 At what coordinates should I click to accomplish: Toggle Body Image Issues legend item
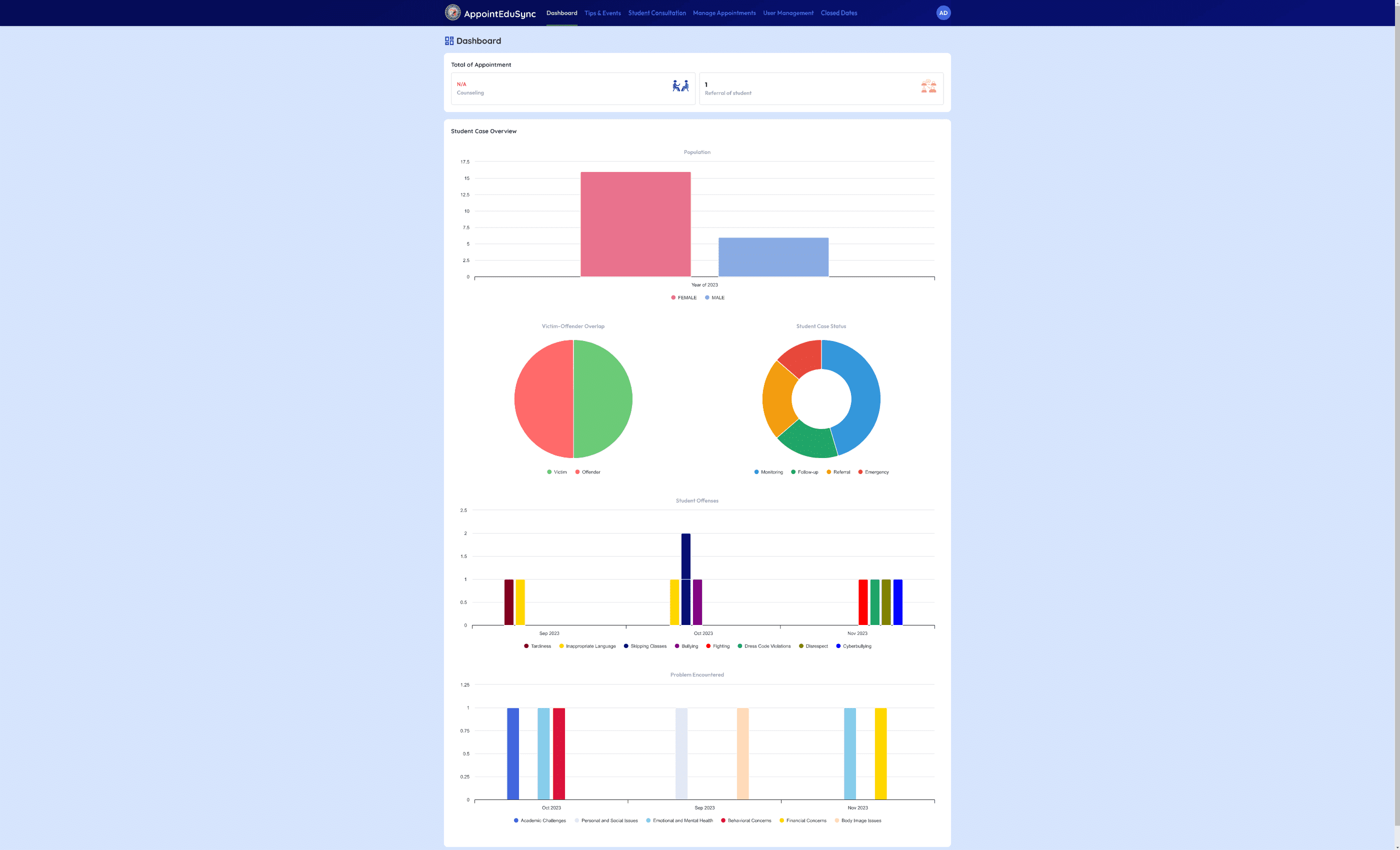click(858, 820)
